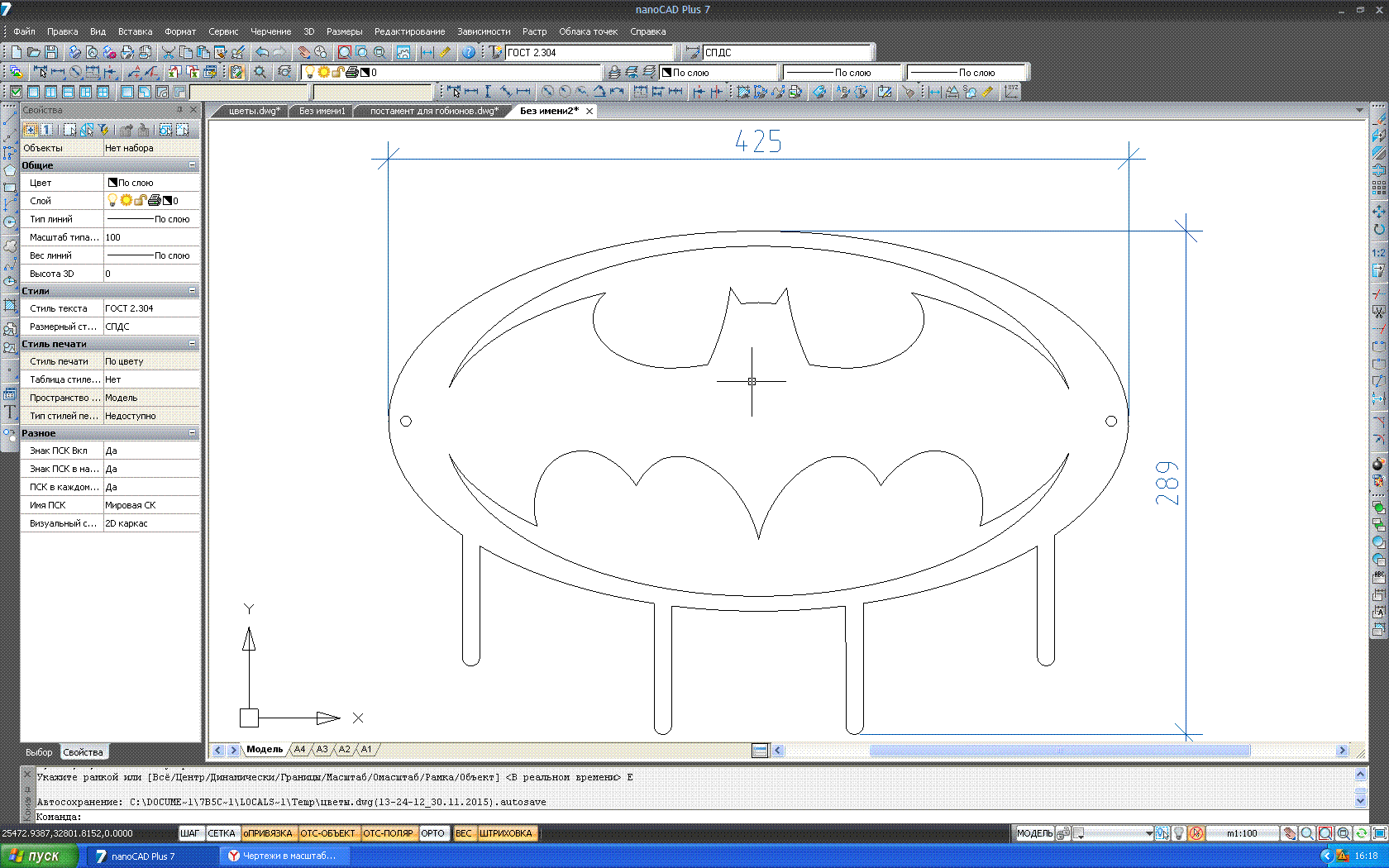Collapse the Стили properties section

[x=193, y=291]
